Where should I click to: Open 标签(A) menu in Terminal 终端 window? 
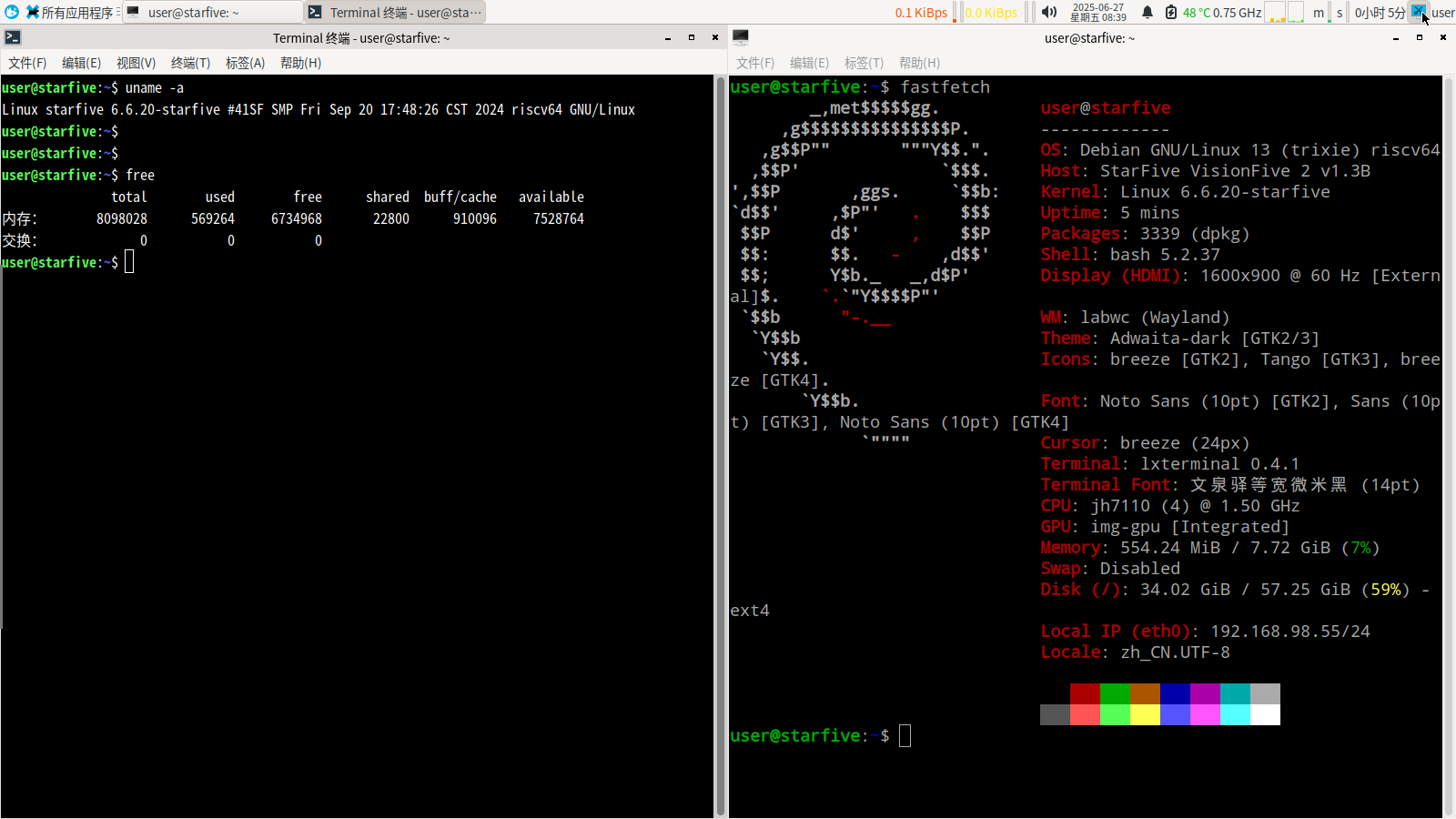245,63
